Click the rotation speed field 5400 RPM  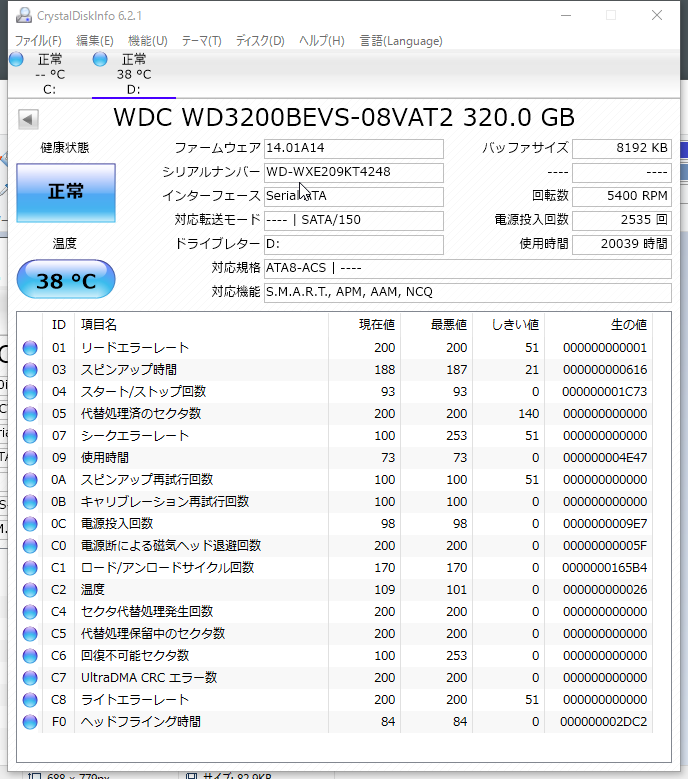coord(622,196)
